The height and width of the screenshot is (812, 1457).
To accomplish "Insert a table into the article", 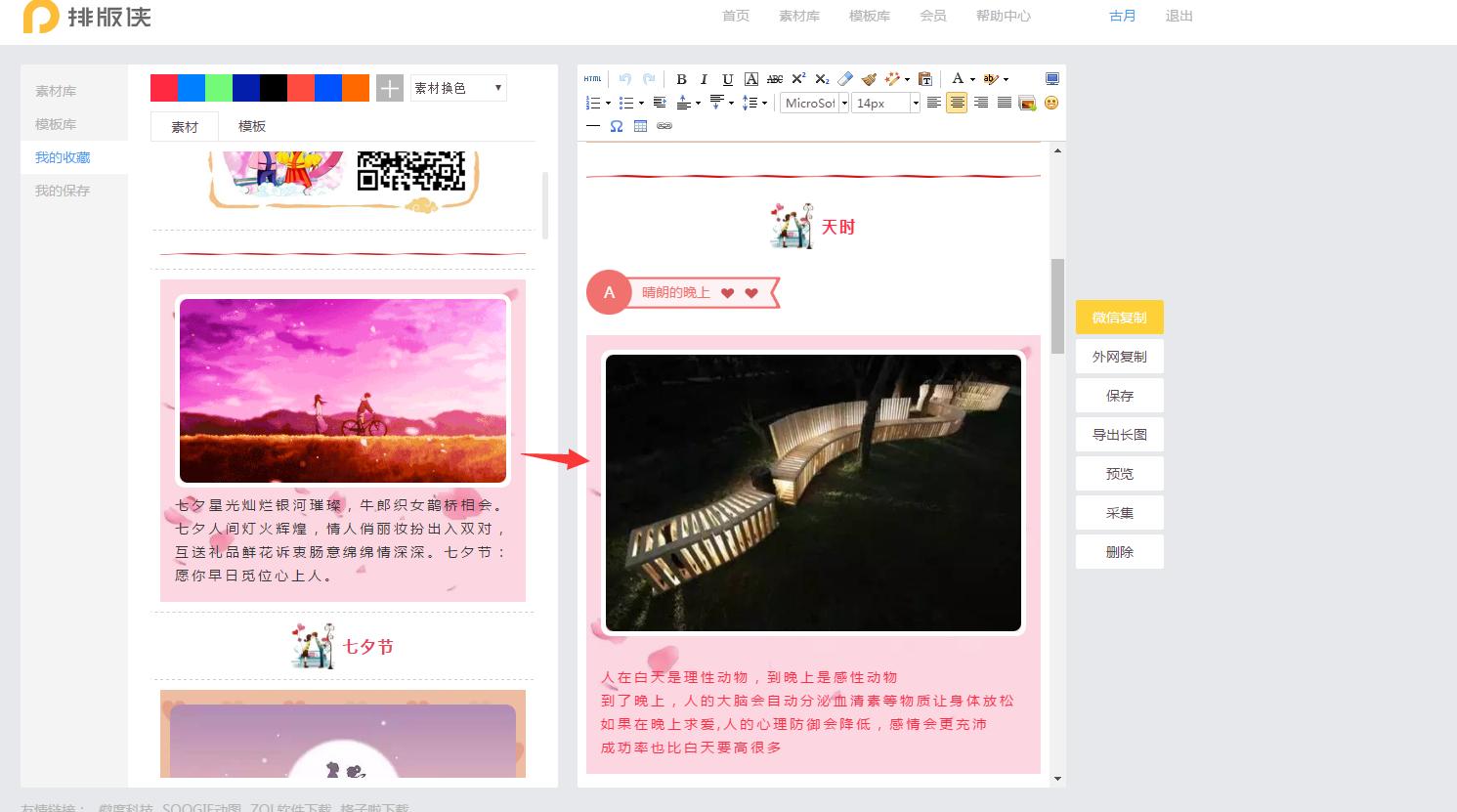I will click(640, 126).
